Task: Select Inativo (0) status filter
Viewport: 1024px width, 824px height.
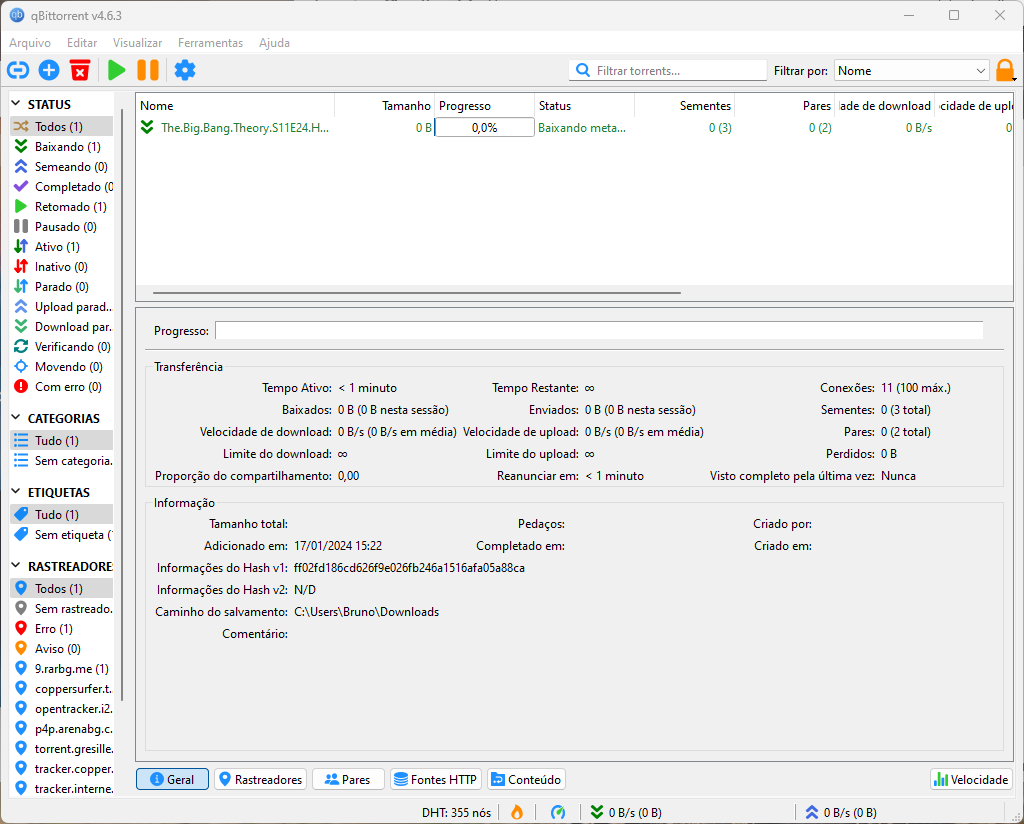Action: (62, 267)
